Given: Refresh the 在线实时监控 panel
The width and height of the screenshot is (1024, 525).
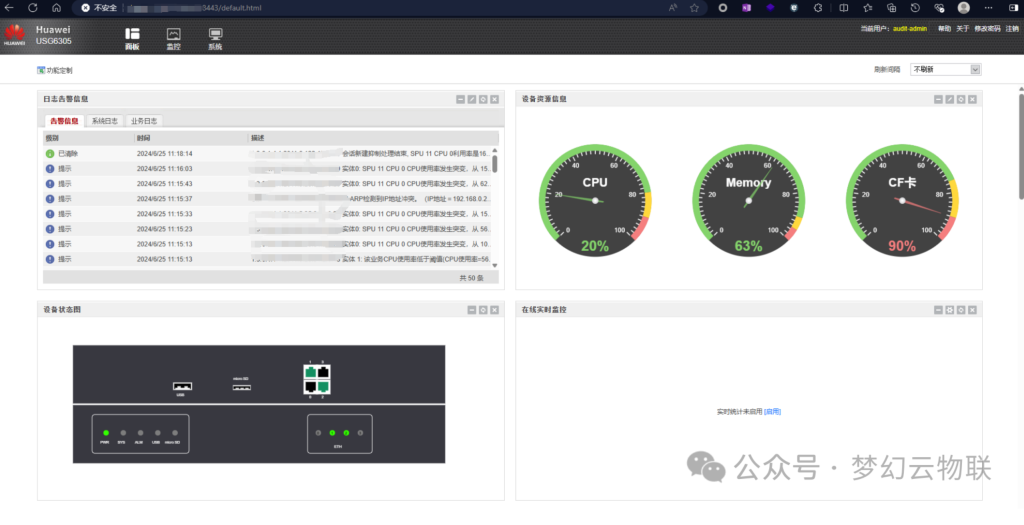Looking at the screenshot, I should (x=961, y=310).
